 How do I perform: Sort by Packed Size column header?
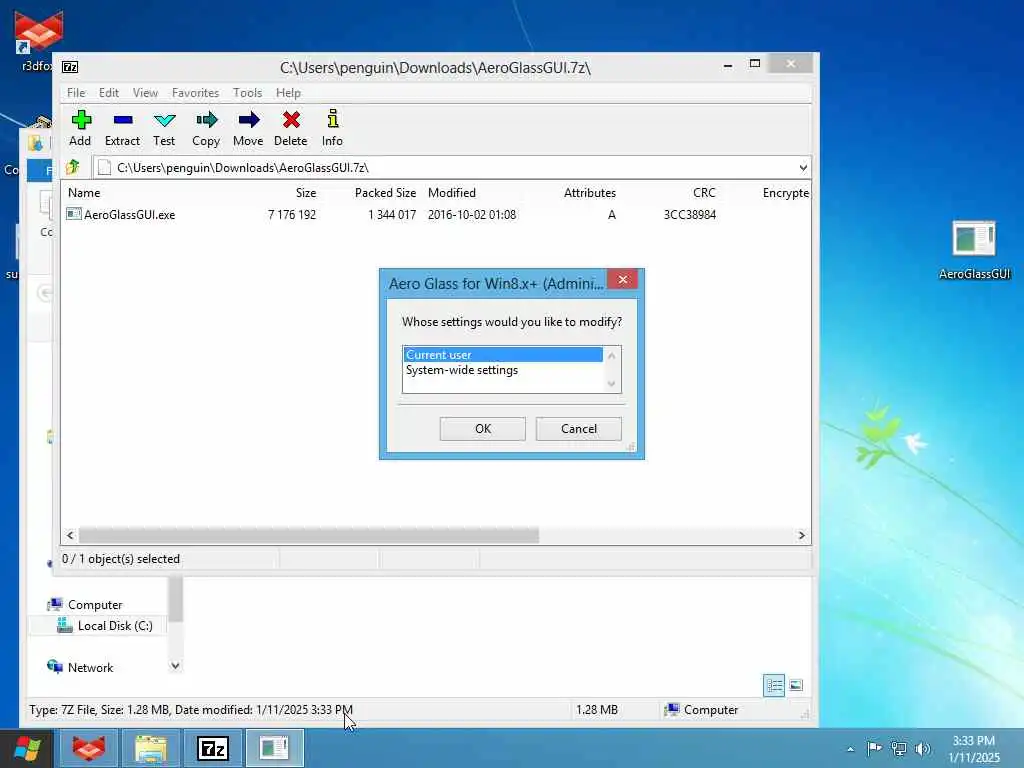(385, 193)
